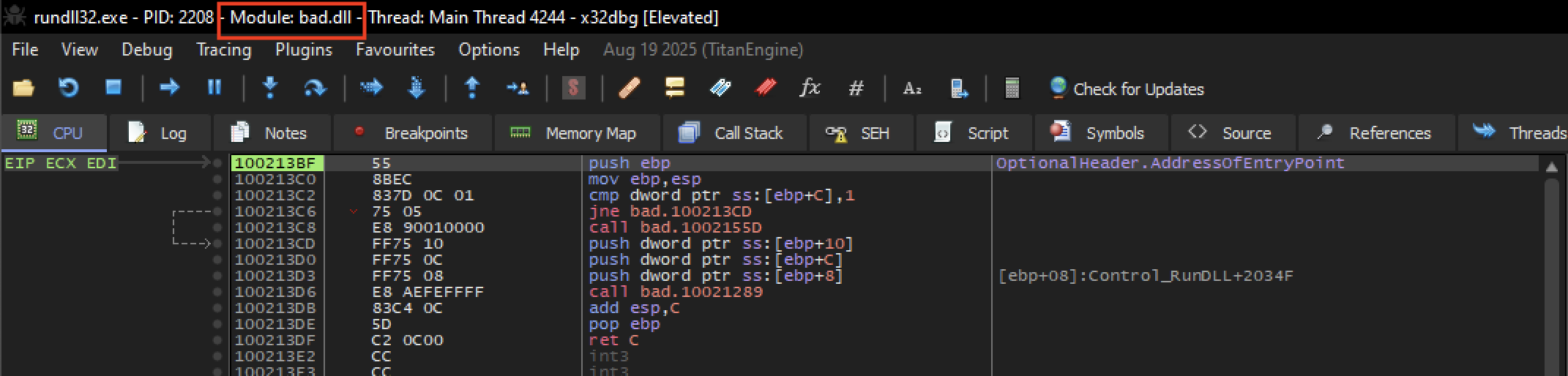The width and height of the screenshot is (1568, 376).
Task: Select the 'jne bad.100213CD' instruction
Action: click(670, 211)
